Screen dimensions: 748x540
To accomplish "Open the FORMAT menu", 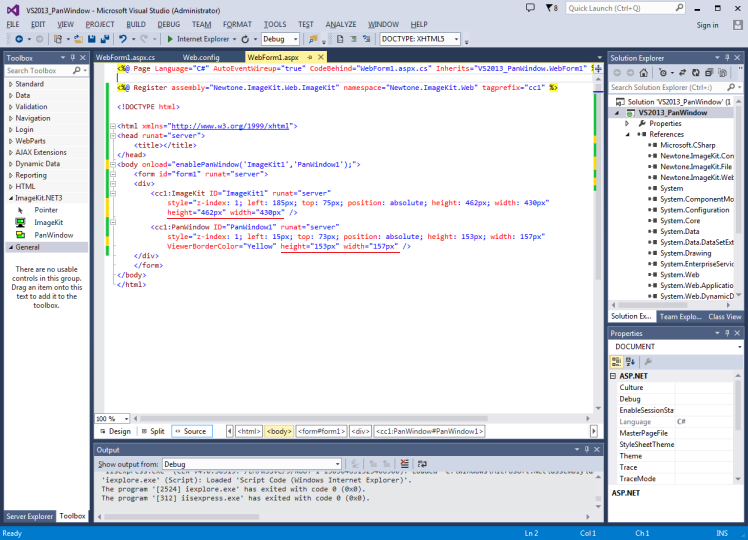I will click(x=237, y=24).
